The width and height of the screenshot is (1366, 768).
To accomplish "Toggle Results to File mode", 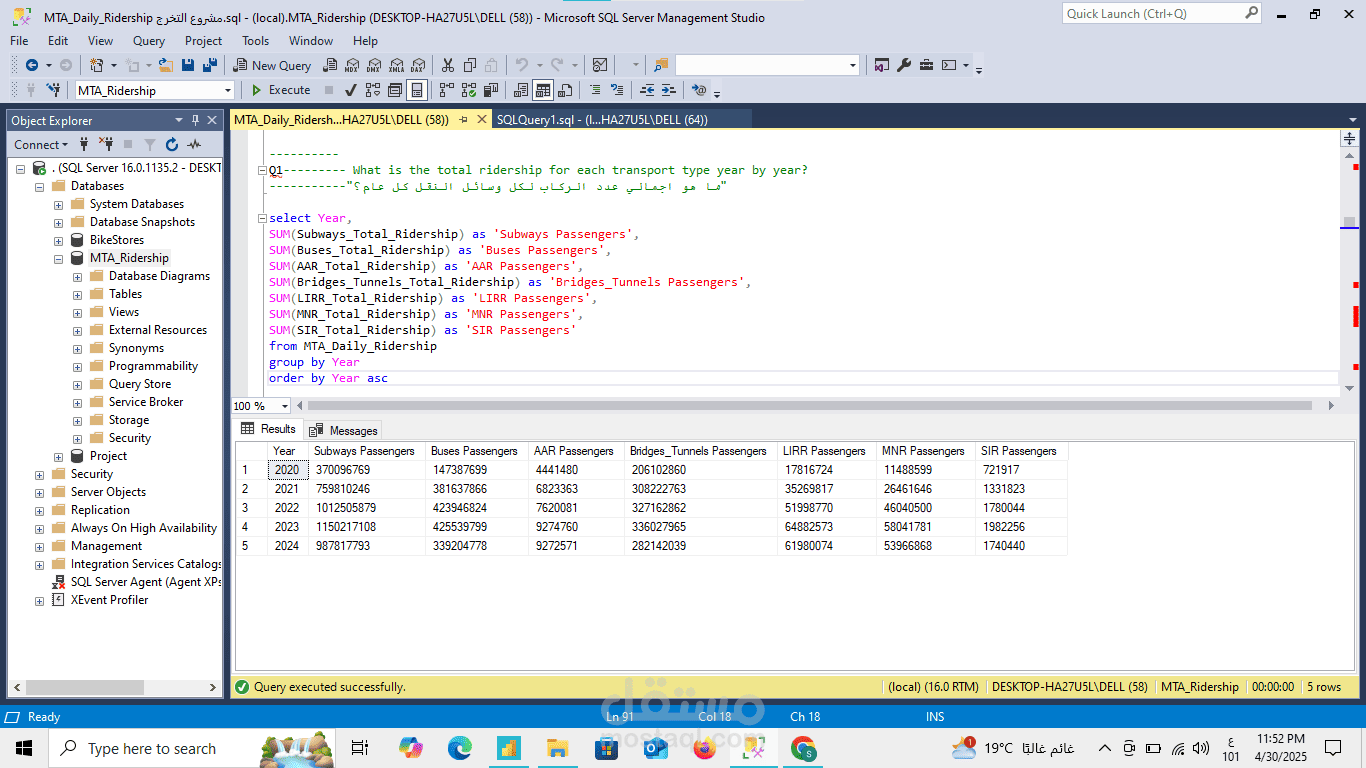I will coord(565,90).
